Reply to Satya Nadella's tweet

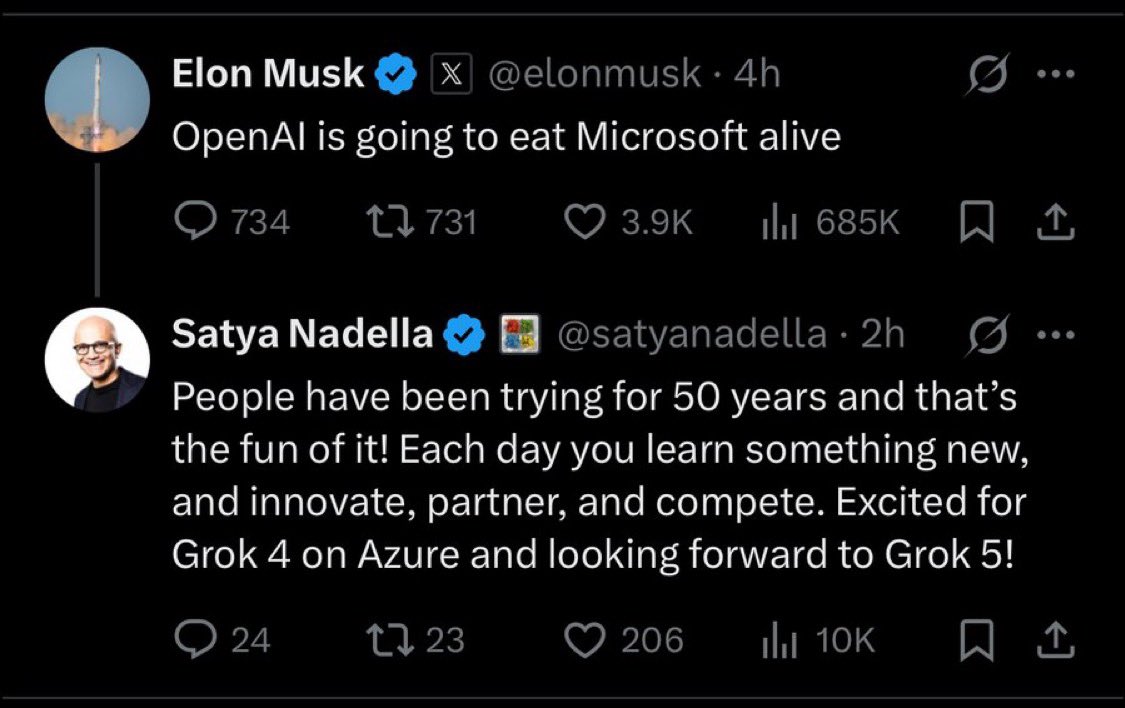(191, 640)
